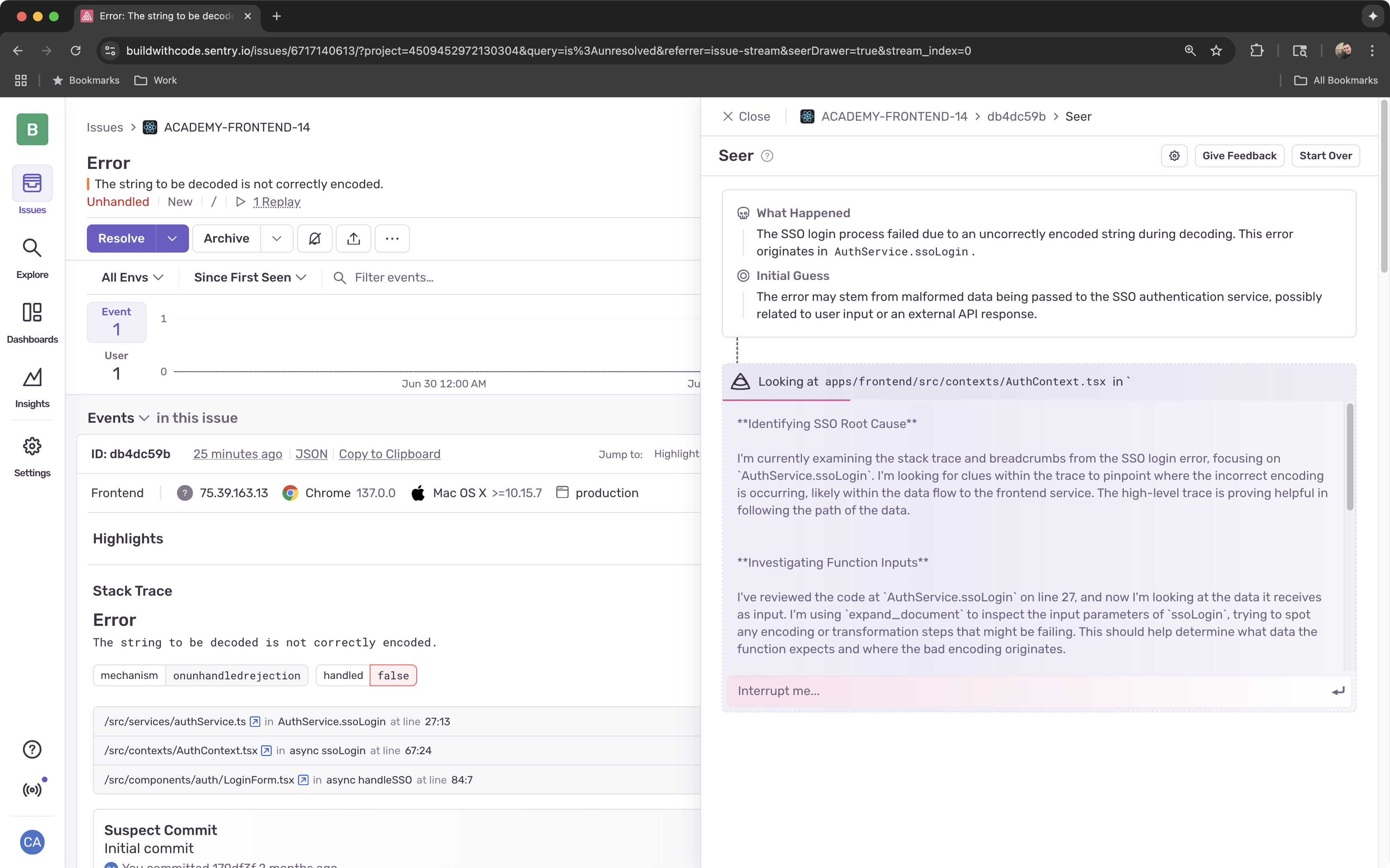Open the apps grid in bookmarks bar

click(21, 80)
